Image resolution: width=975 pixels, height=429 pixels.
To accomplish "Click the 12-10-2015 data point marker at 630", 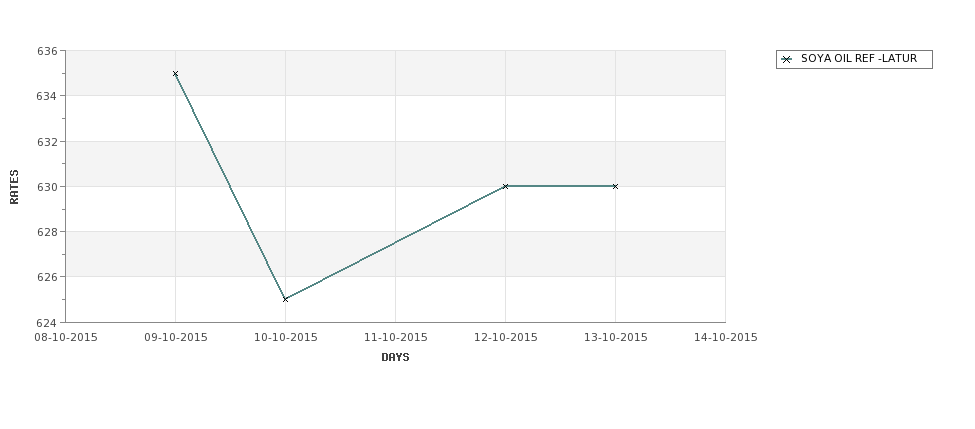I will click(x=506, y=186).
